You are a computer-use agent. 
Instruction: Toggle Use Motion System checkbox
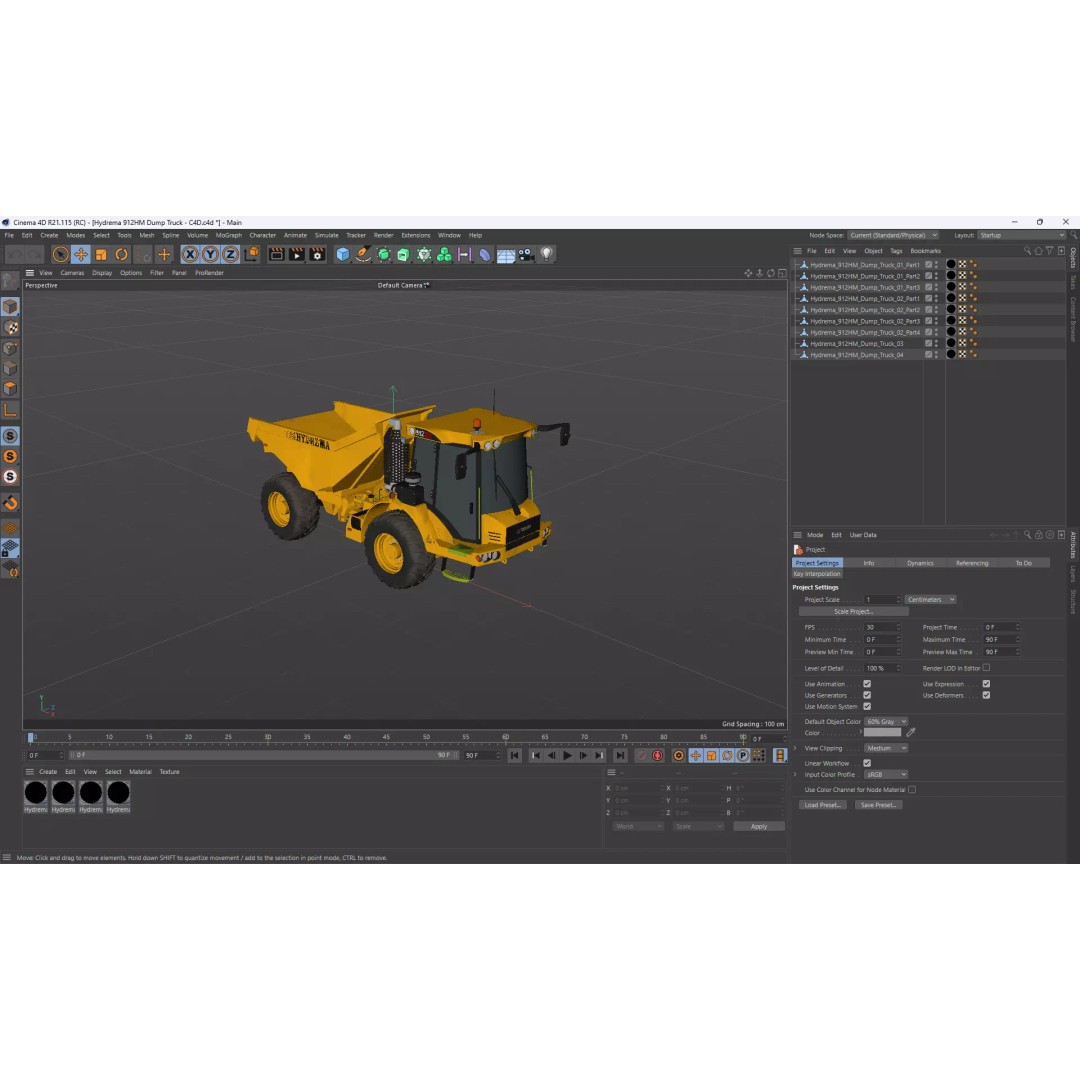(867, 706)
